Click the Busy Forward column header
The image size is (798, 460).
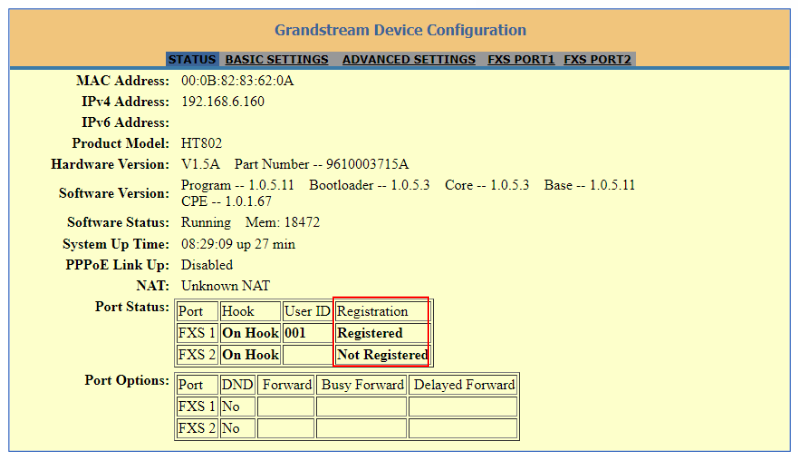pyautogui.click(x=361, y=385)
